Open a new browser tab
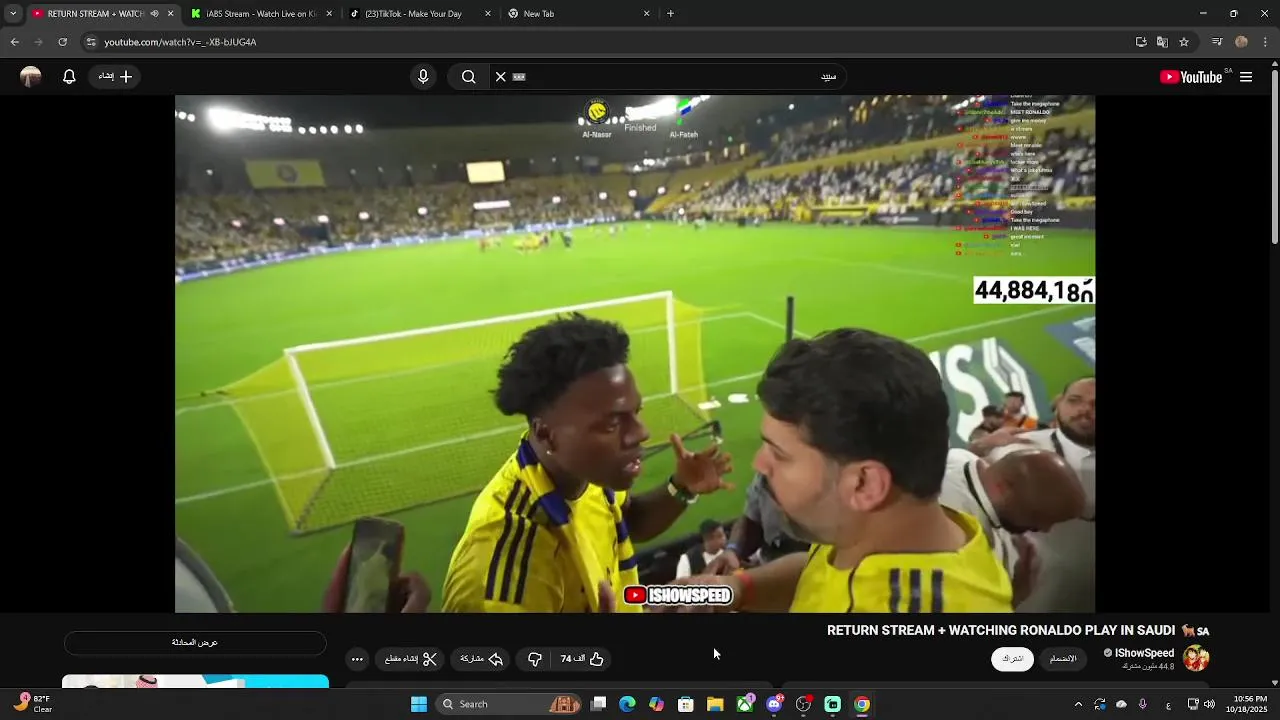The height and width of the screenshot is (720, 1280). tap(670, 14)
